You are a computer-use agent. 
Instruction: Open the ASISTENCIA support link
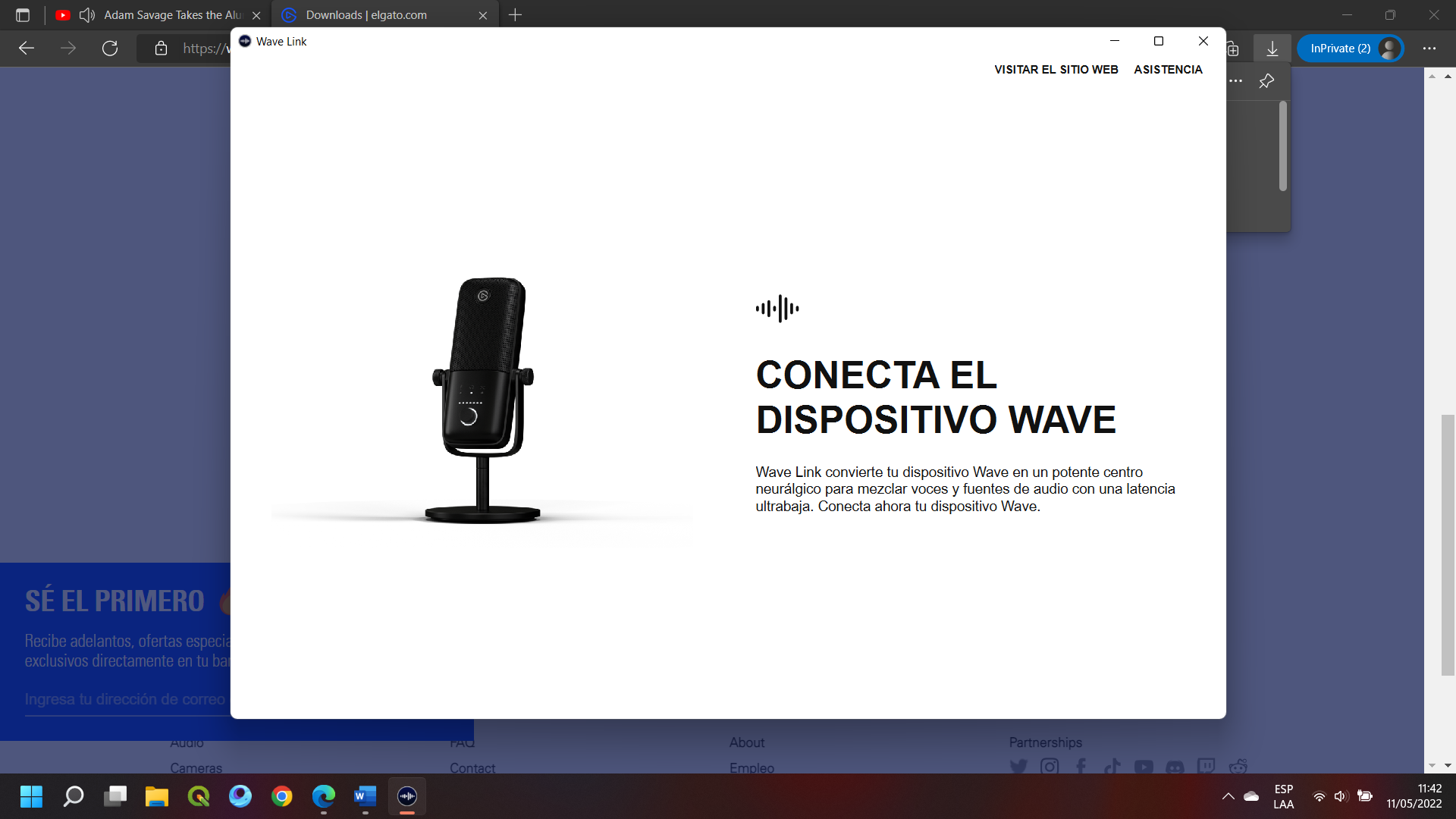(1168, 69)
